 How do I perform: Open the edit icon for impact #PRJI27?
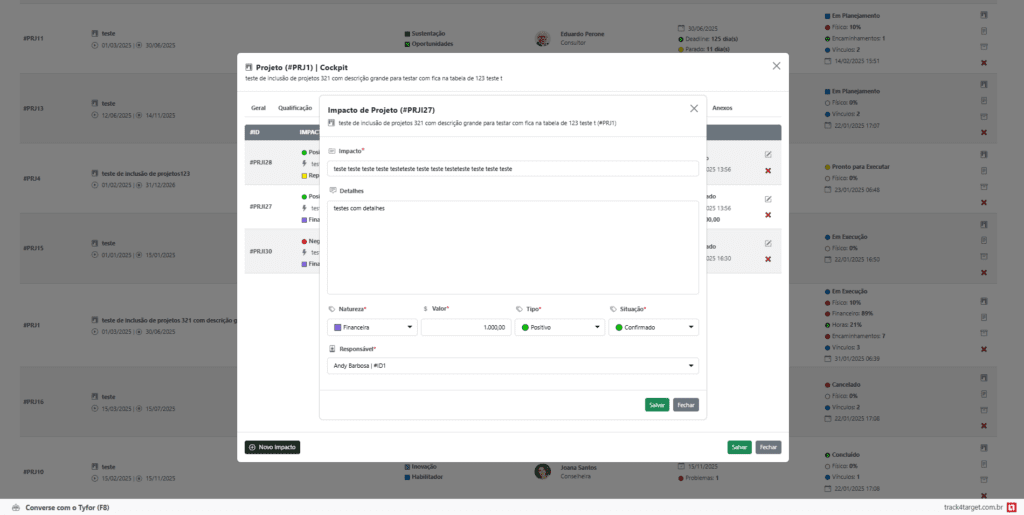pyautogui.click(x=768, y=198)
